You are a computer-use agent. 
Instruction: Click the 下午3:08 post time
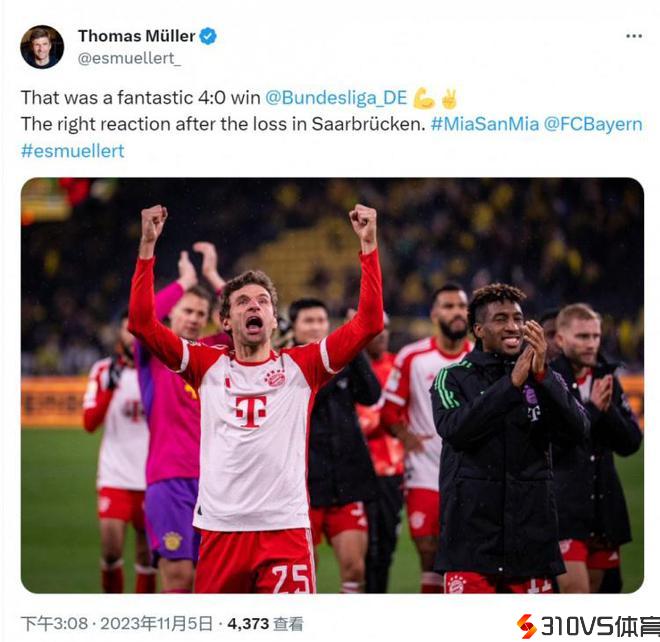click(54, 623)
